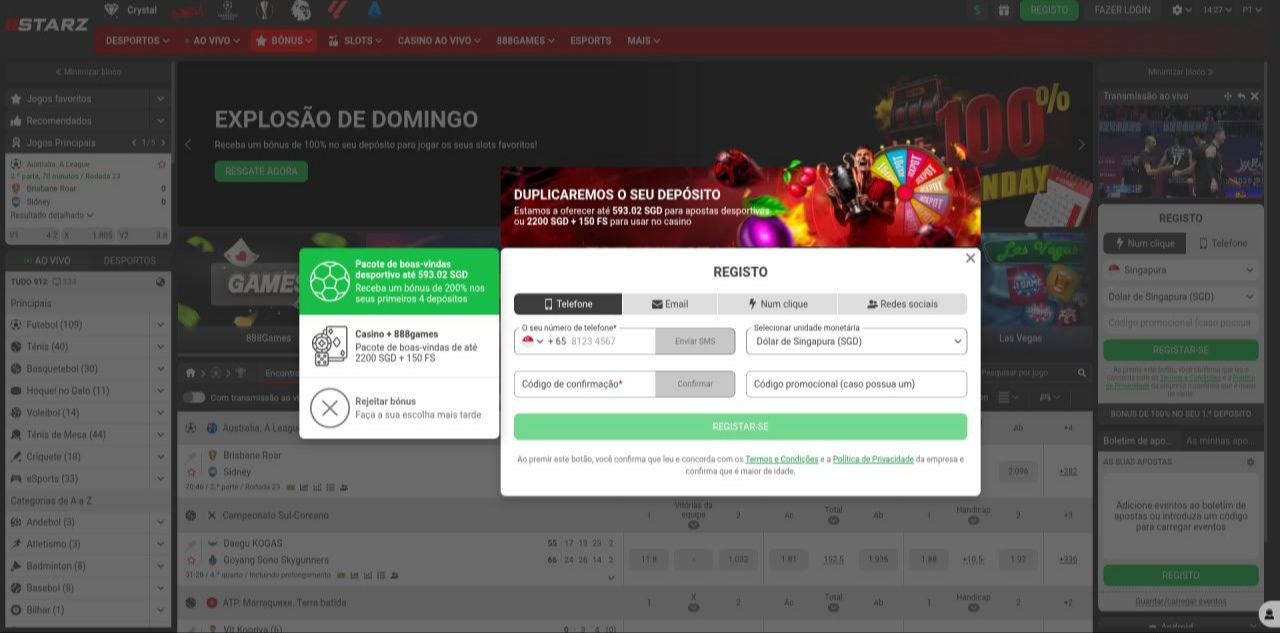This screenshot has height=633, width=1280.
Task: Expand the Futebol (109) category chevron
Action: coord(160,325)
